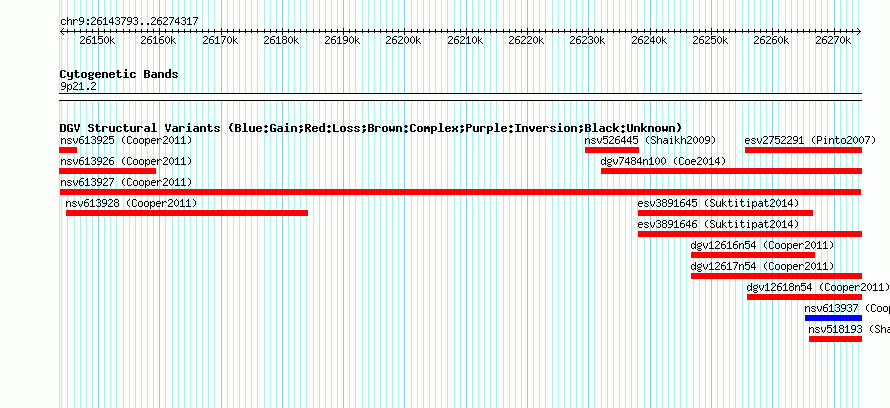Screen dimensions: 890x408
Task: Click the red esv2752291 loss bar
Action: point(804,150)
